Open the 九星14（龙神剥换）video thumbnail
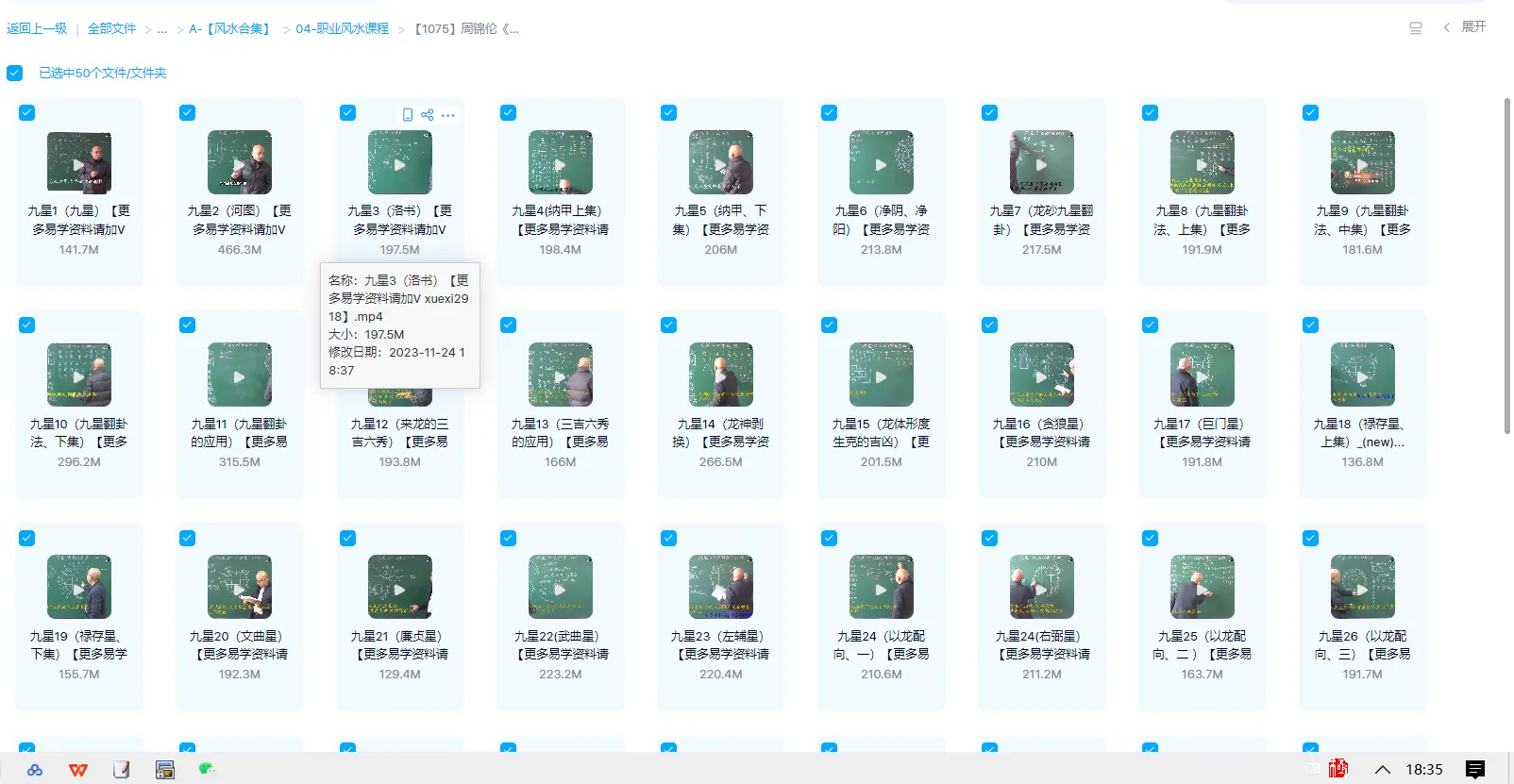The image size is (1514, 784). pyautogui.click(x=721, y=375)
